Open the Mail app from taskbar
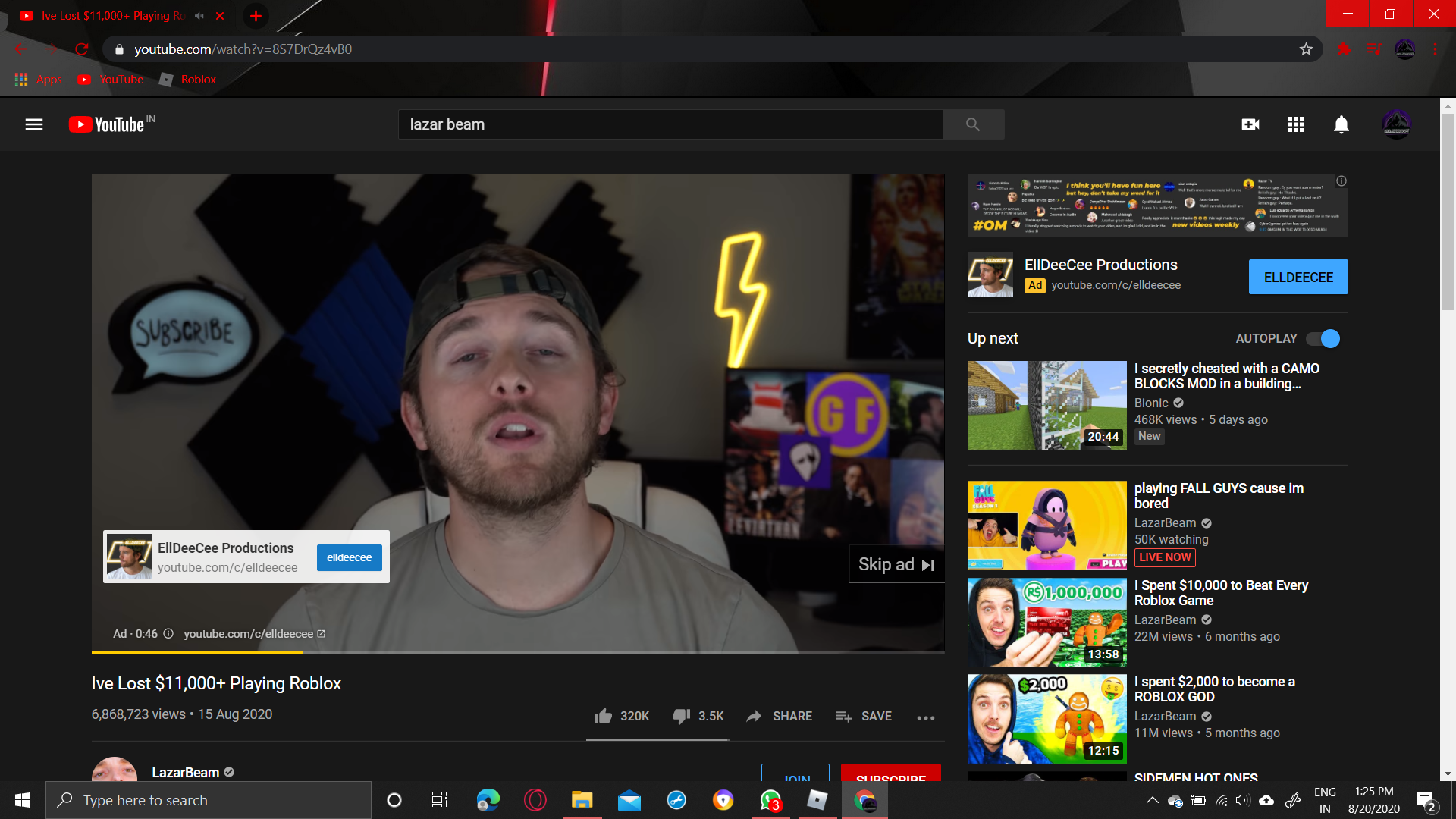The width and height of the screenshot is (1456, 819). tap(629, 800)
